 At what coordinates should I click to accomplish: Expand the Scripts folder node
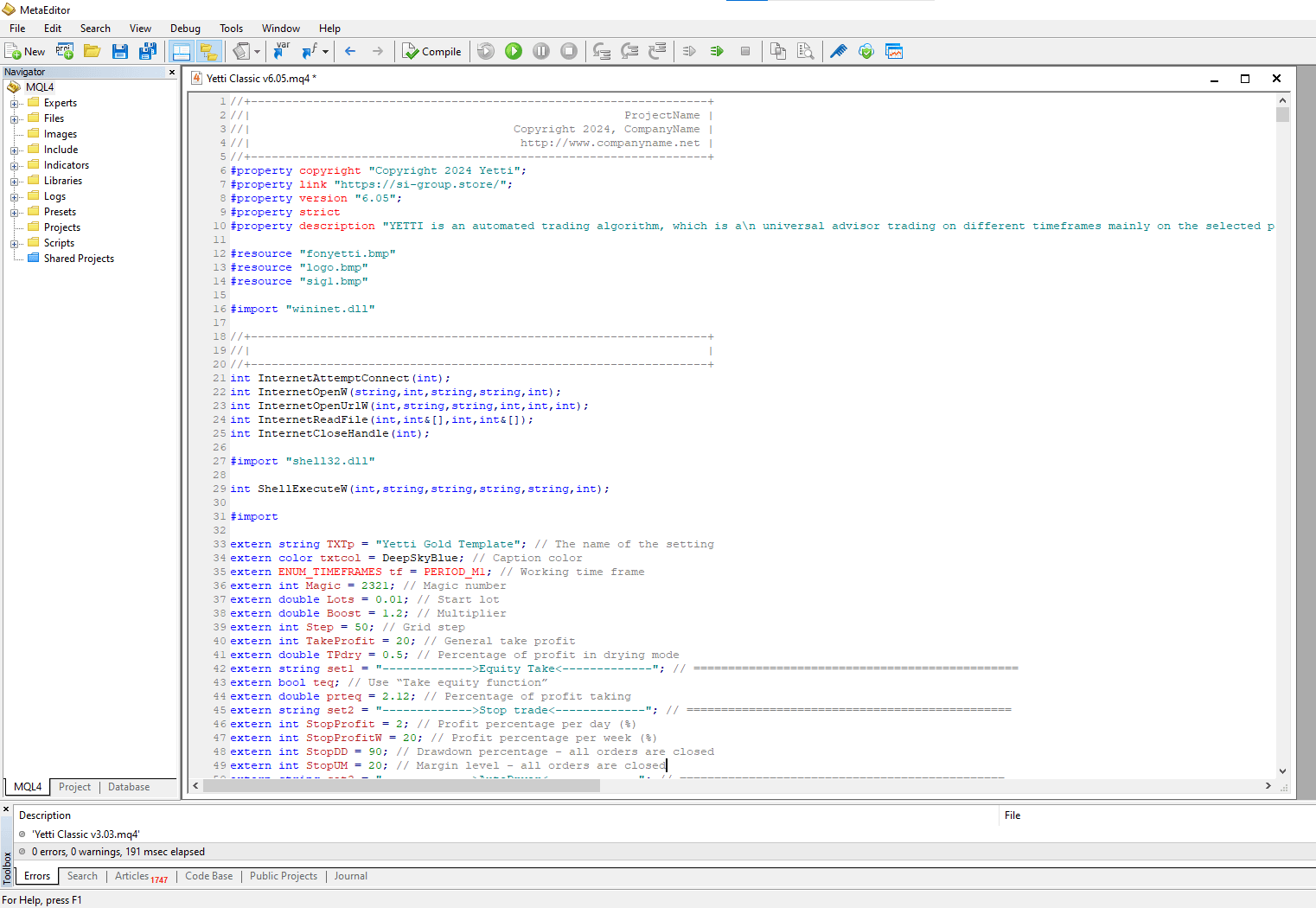15,244
